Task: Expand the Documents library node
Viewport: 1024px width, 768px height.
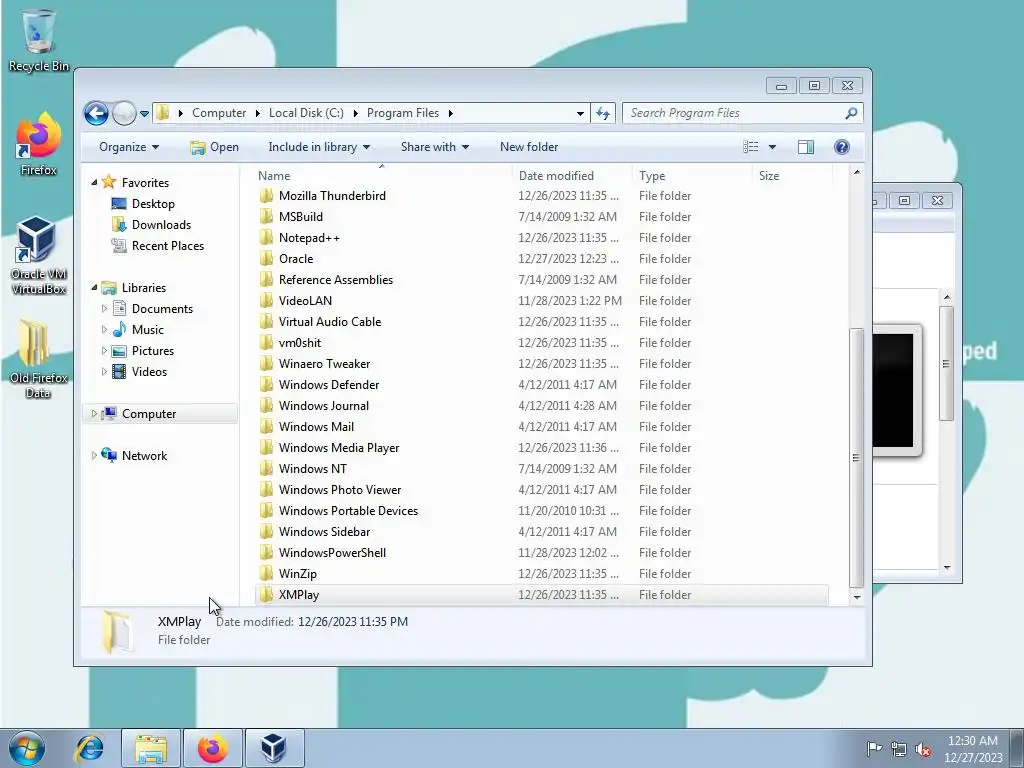Action: pos(104,308)
